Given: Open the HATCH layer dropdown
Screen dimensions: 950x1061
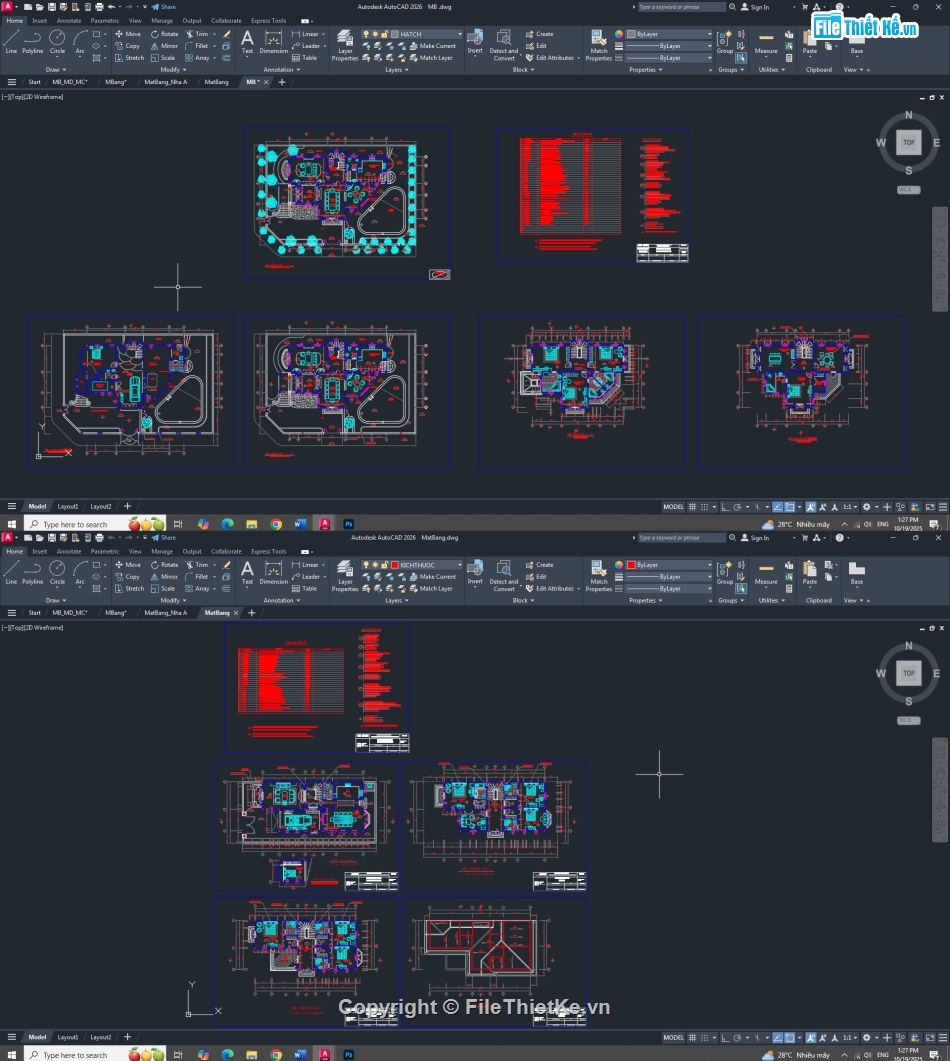Looking at the screenshot, I should pyautogui.click(x=459, y=33).
